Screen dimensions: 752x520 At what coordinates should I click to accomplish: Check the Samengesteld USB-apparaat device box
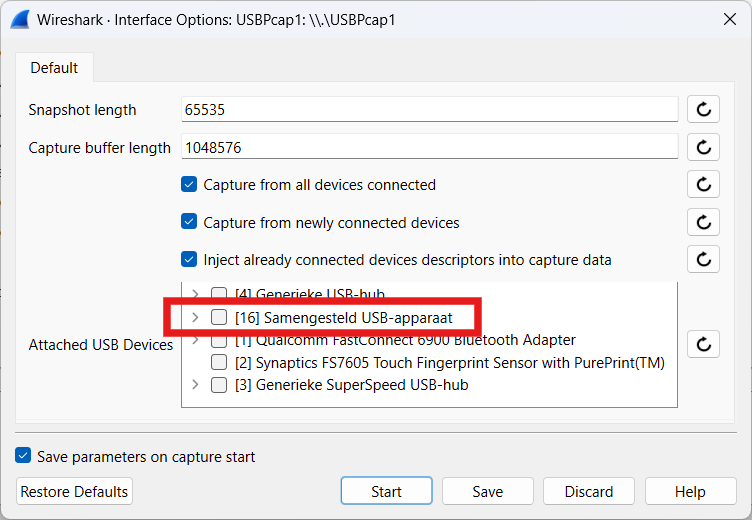219,318
